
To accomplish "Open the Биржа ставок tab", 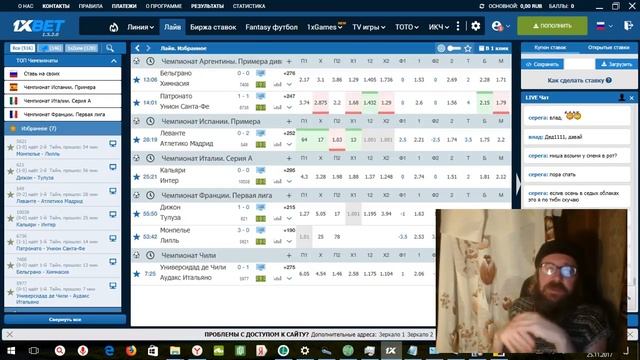I will coord(213,27).
